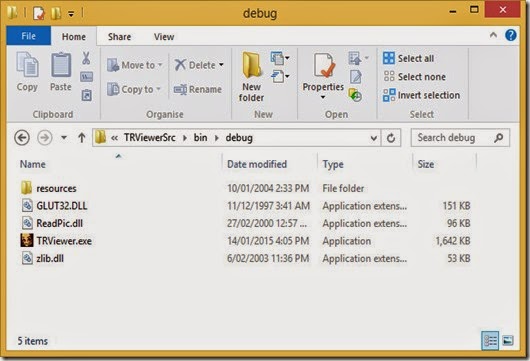
Task: Click Select none
Action: pyautogui.click(x=414, y=77)
